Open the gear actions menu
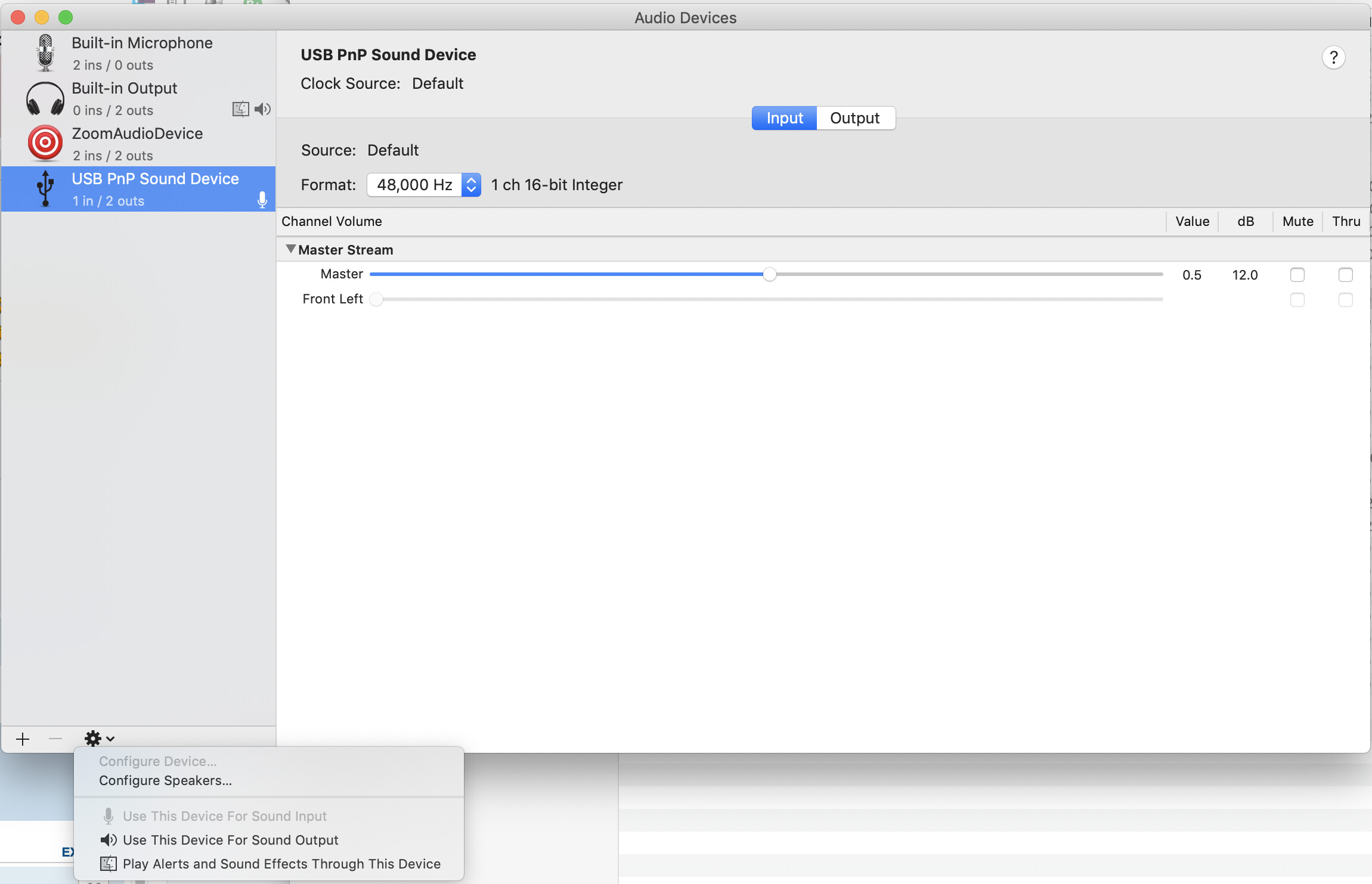The width and height of the screenshot is (1372, 884). tap(94, 738)
